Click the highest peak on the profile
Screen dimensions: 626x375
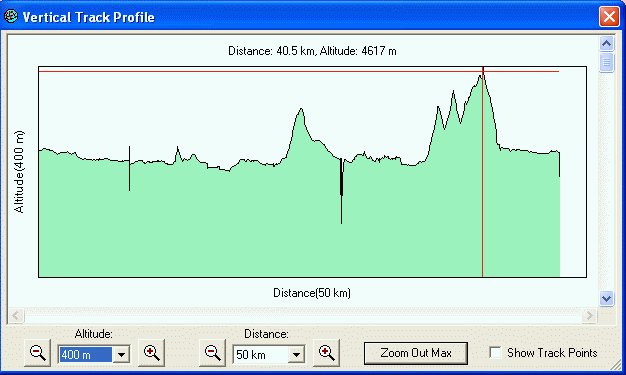point(482,74)
